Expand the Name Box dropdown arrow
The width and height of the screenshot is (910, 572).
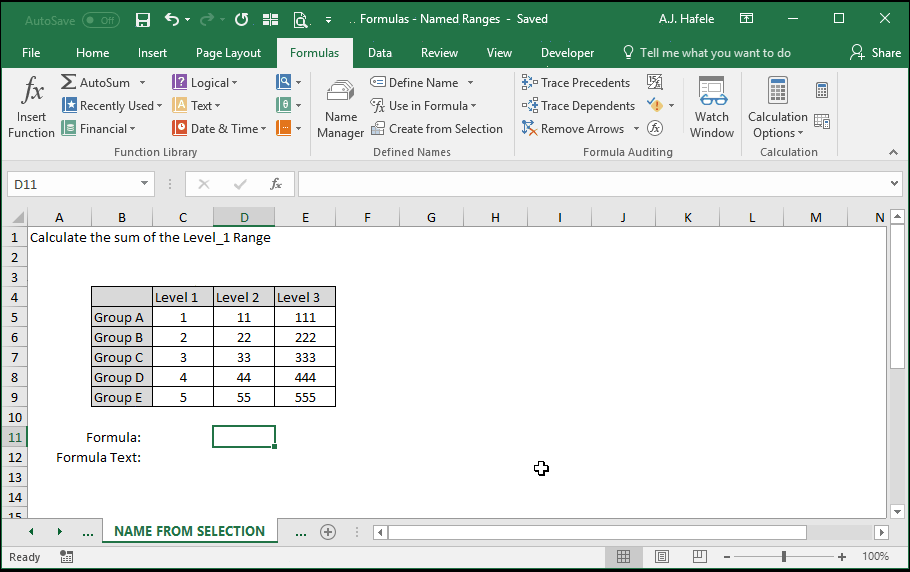click(x=145, y=184)
